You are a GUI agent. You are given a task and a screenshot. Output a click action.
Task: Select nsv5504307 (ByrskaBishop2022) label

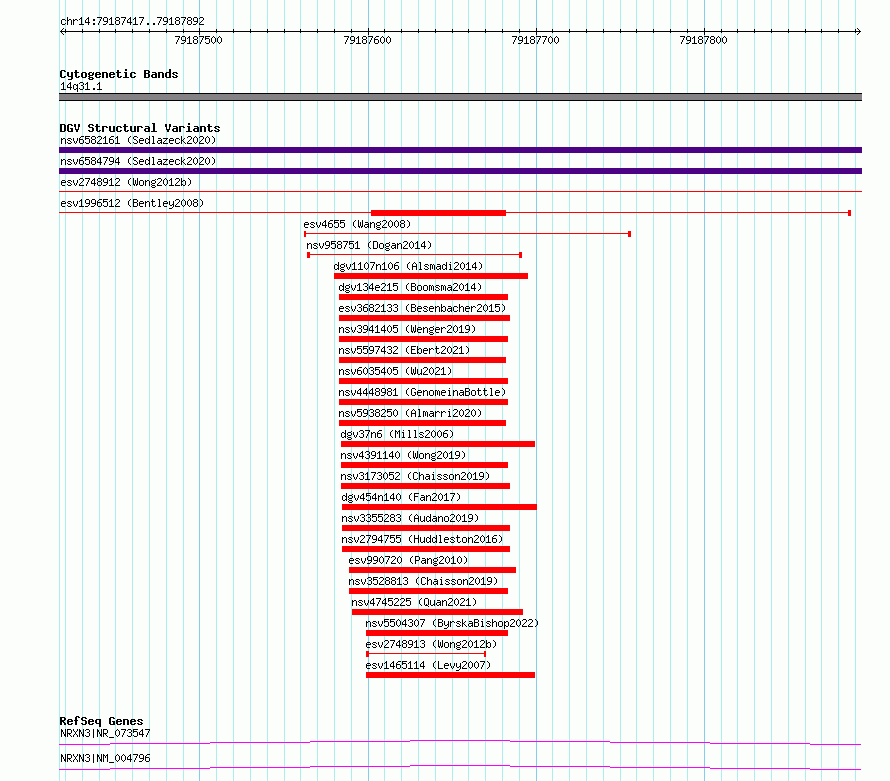click(452, 623)
